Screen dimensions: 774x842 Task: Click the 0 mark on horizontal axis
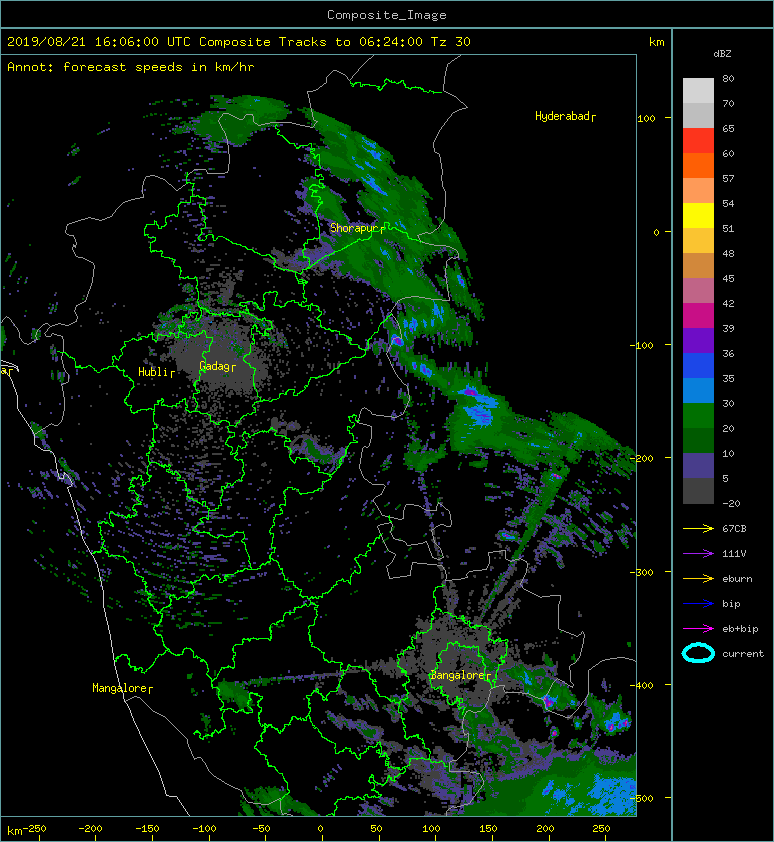click(320, 829)
